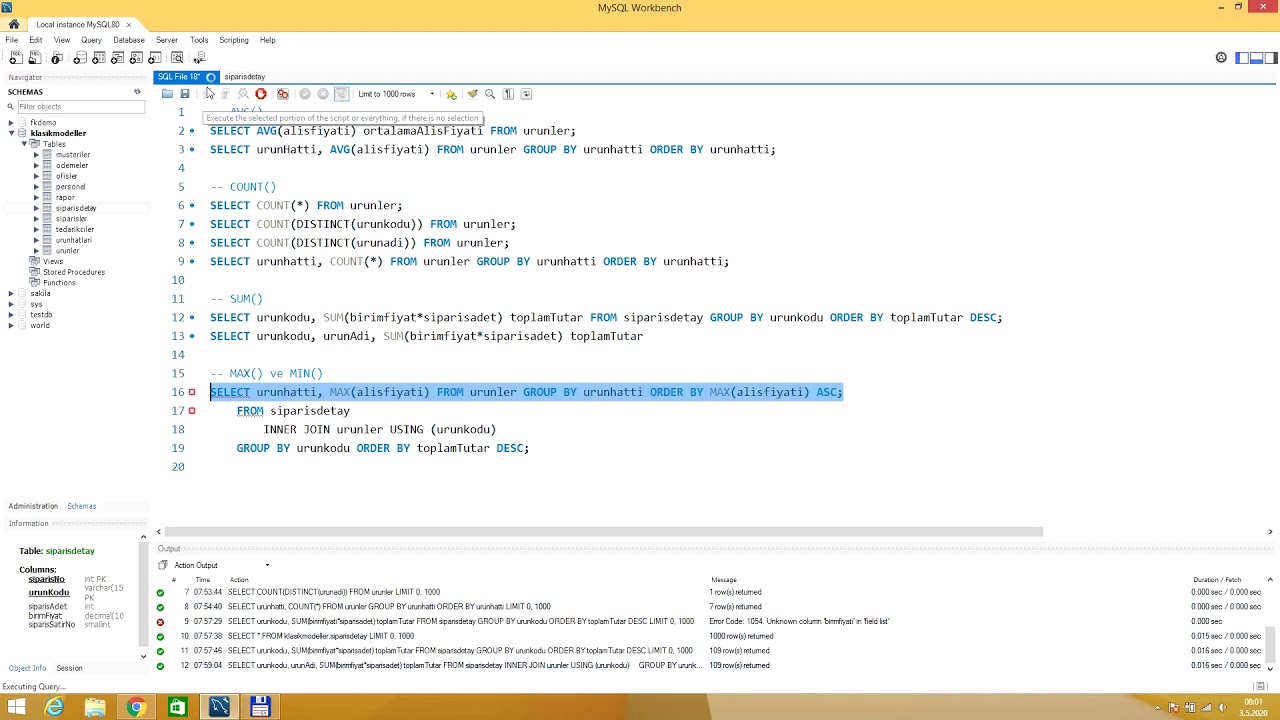Expand the siparisdetay table node
This screenshot has height=720, width=1280.
click(x=36, y=208)
